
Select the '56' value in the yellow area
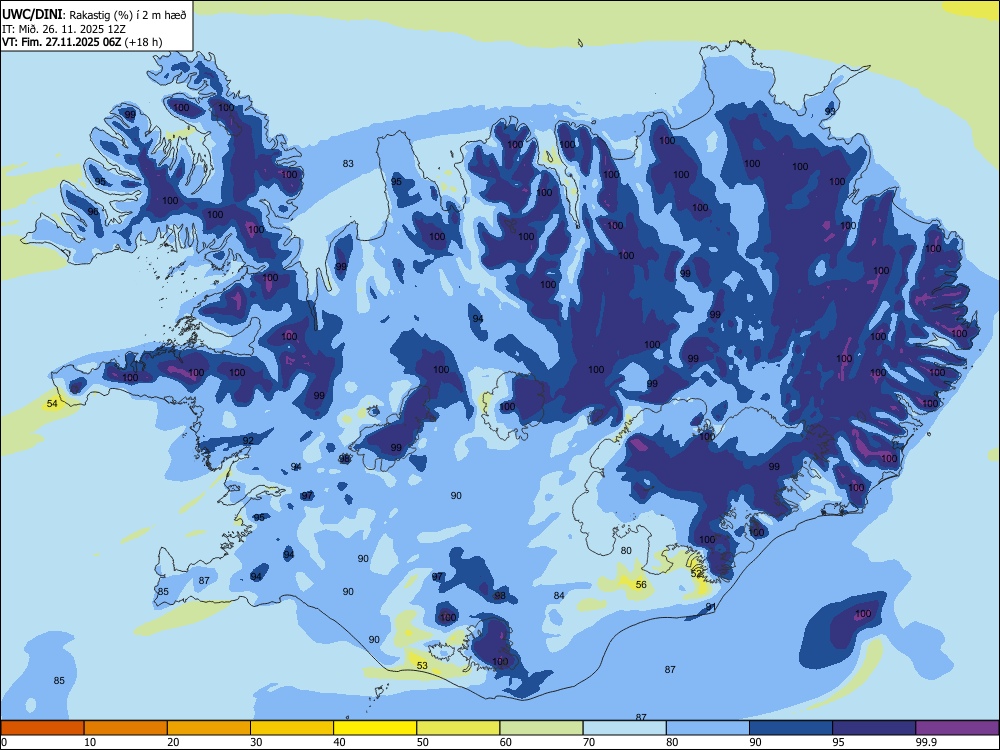point(641,584)
